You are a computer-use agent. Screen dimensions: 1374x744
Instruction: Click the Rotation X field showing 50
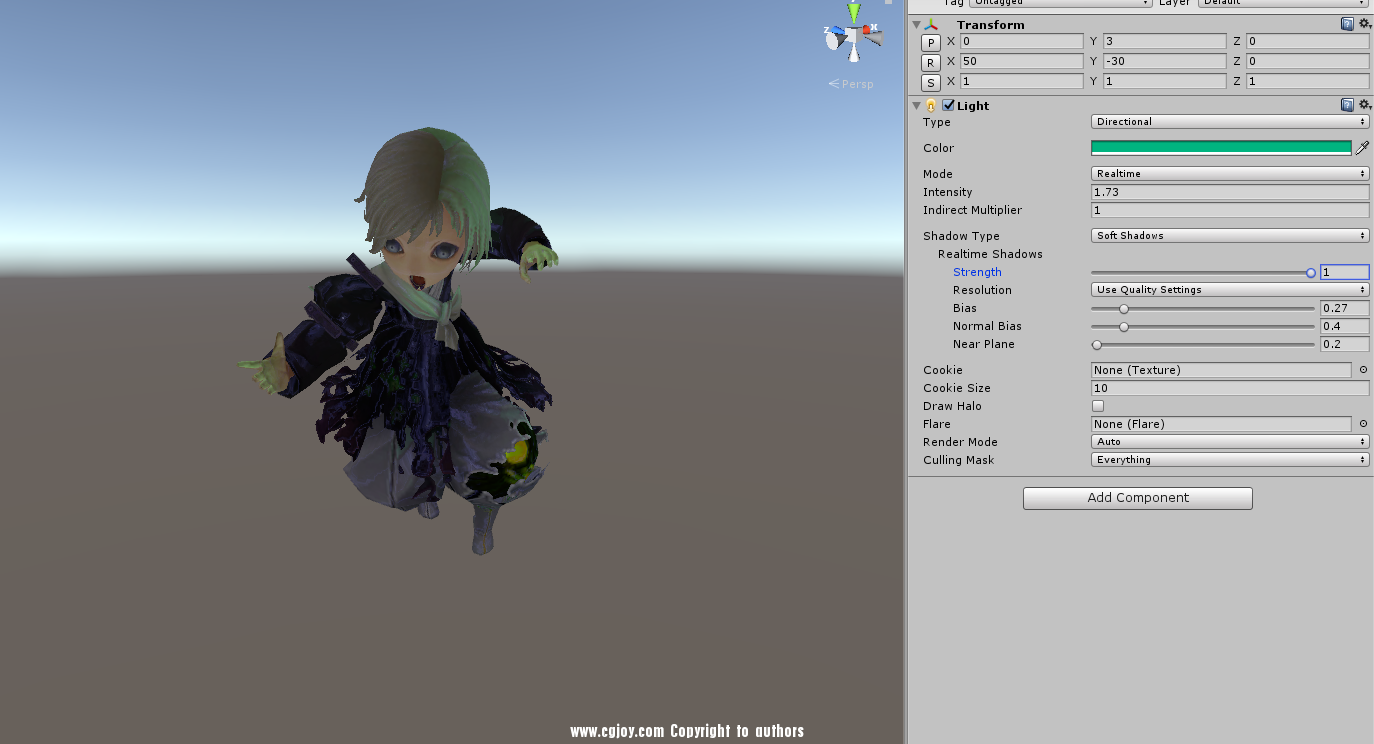pos(1021,62)
